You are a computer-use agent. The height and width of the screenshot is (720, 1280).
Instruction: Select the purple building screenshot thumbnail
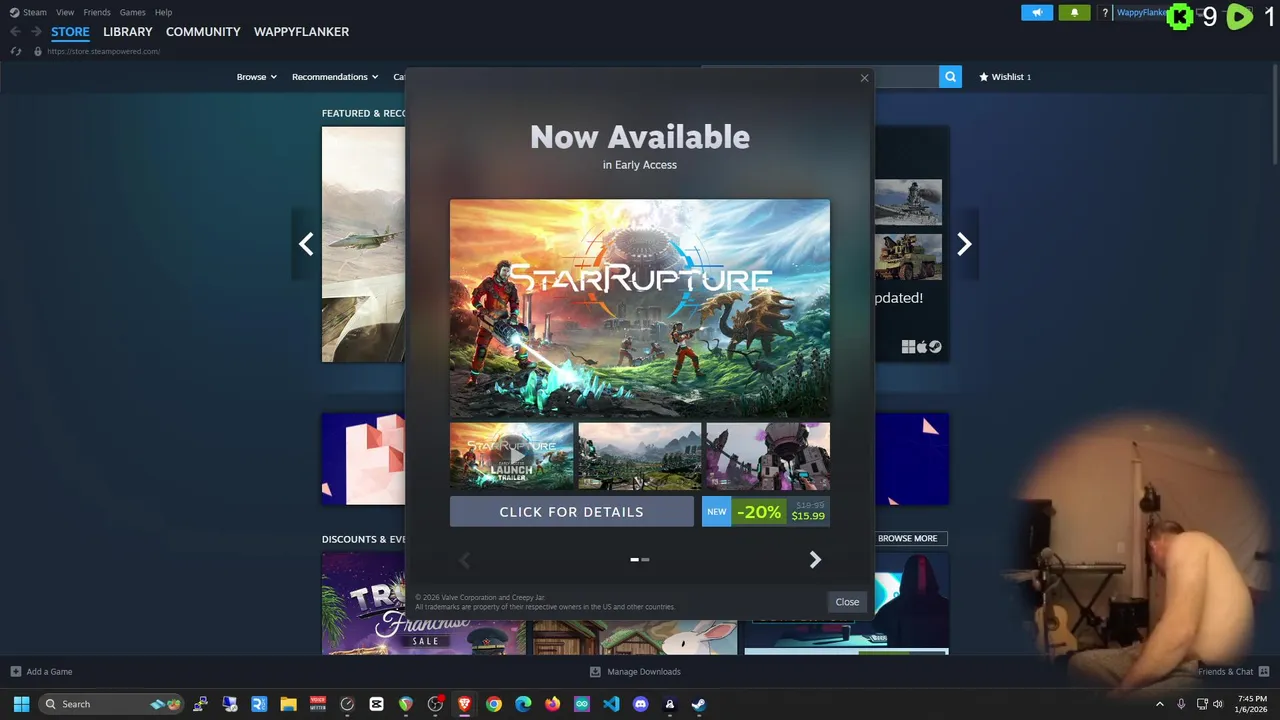coord(768,456)
